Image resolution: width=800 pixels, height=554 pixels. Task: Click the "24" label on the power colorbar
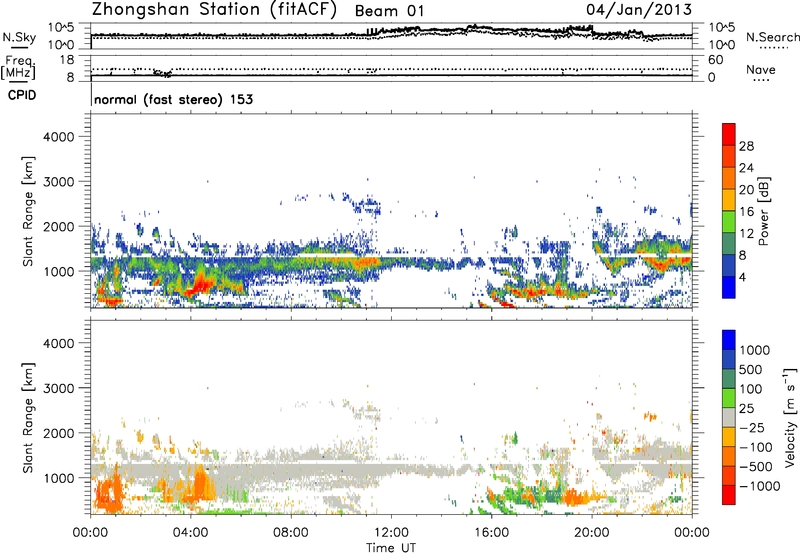click(x=746, y=168)
